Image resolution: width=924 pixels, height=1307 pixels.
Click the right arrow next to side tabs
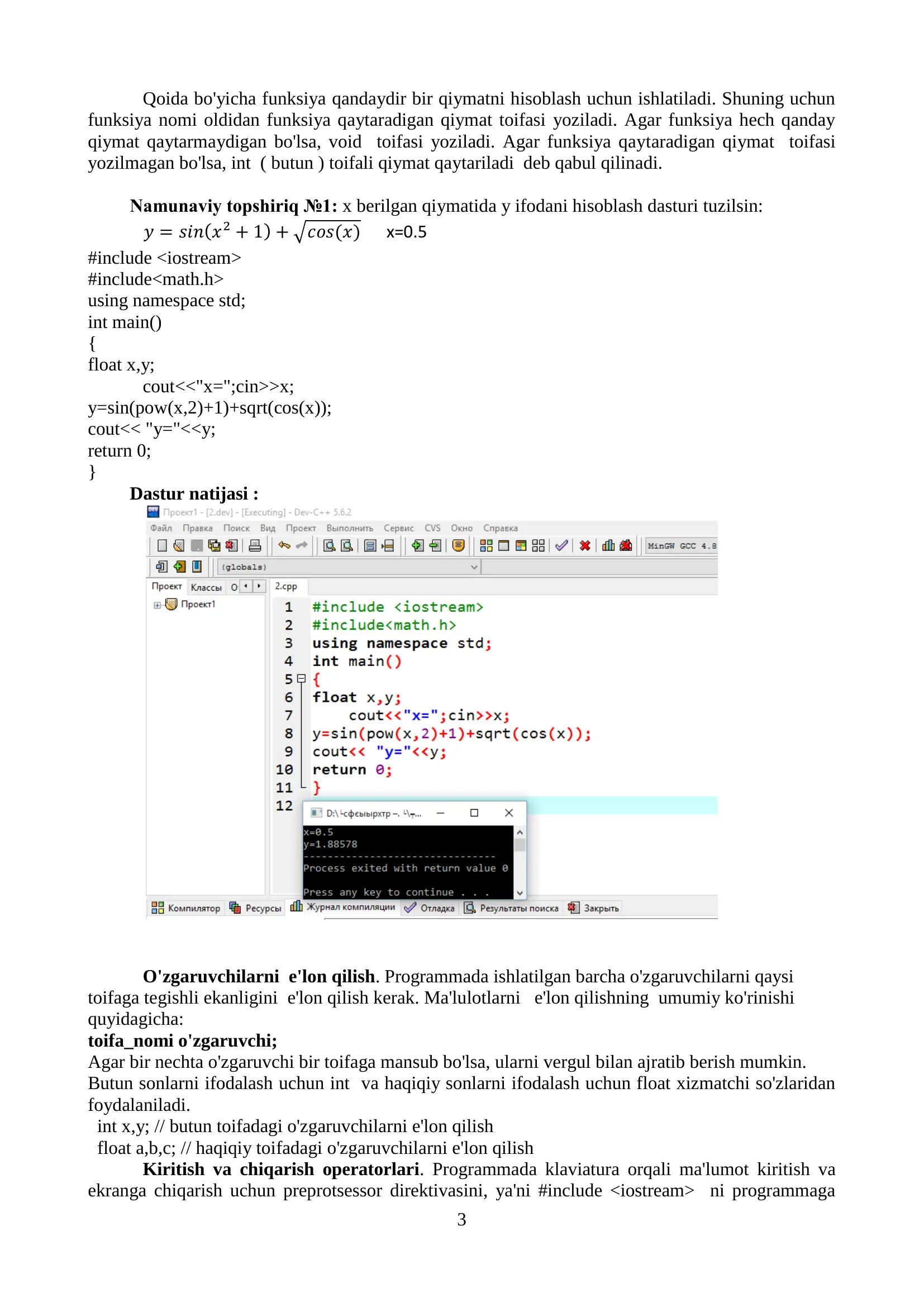click(259, 586)
